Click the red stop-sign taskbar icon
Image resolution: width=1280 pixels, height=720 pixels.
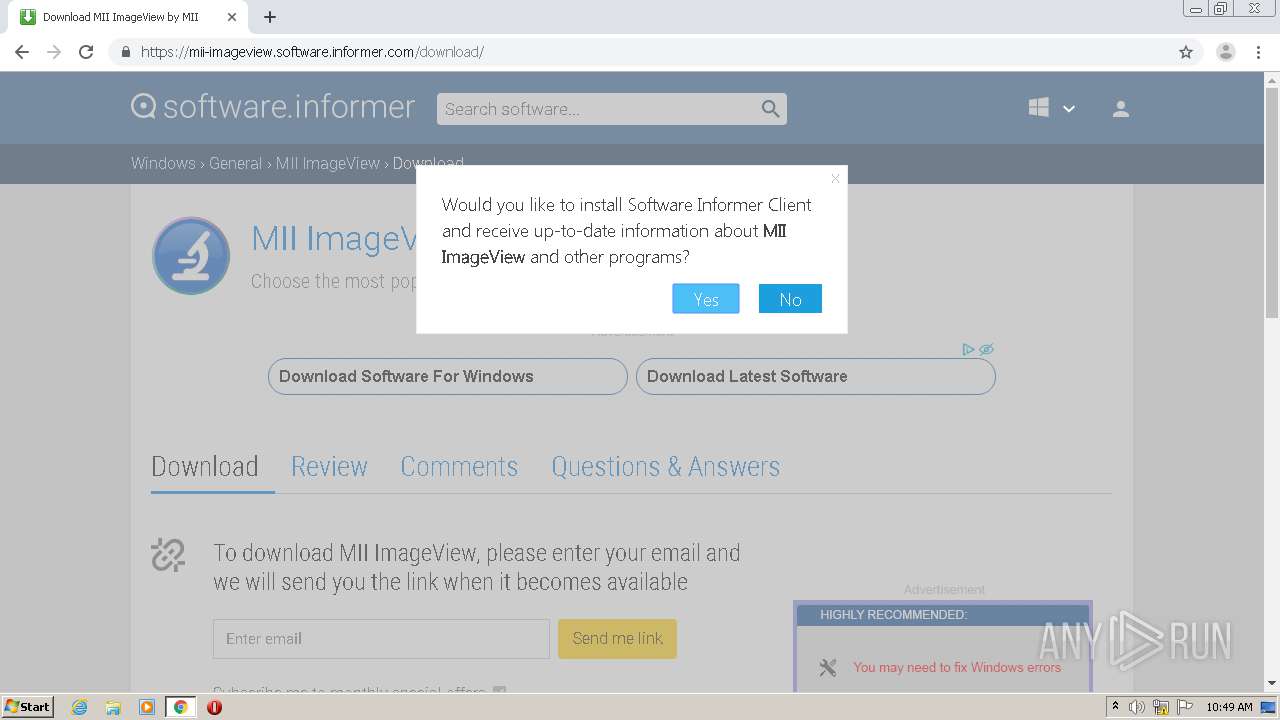pos(214,707)
